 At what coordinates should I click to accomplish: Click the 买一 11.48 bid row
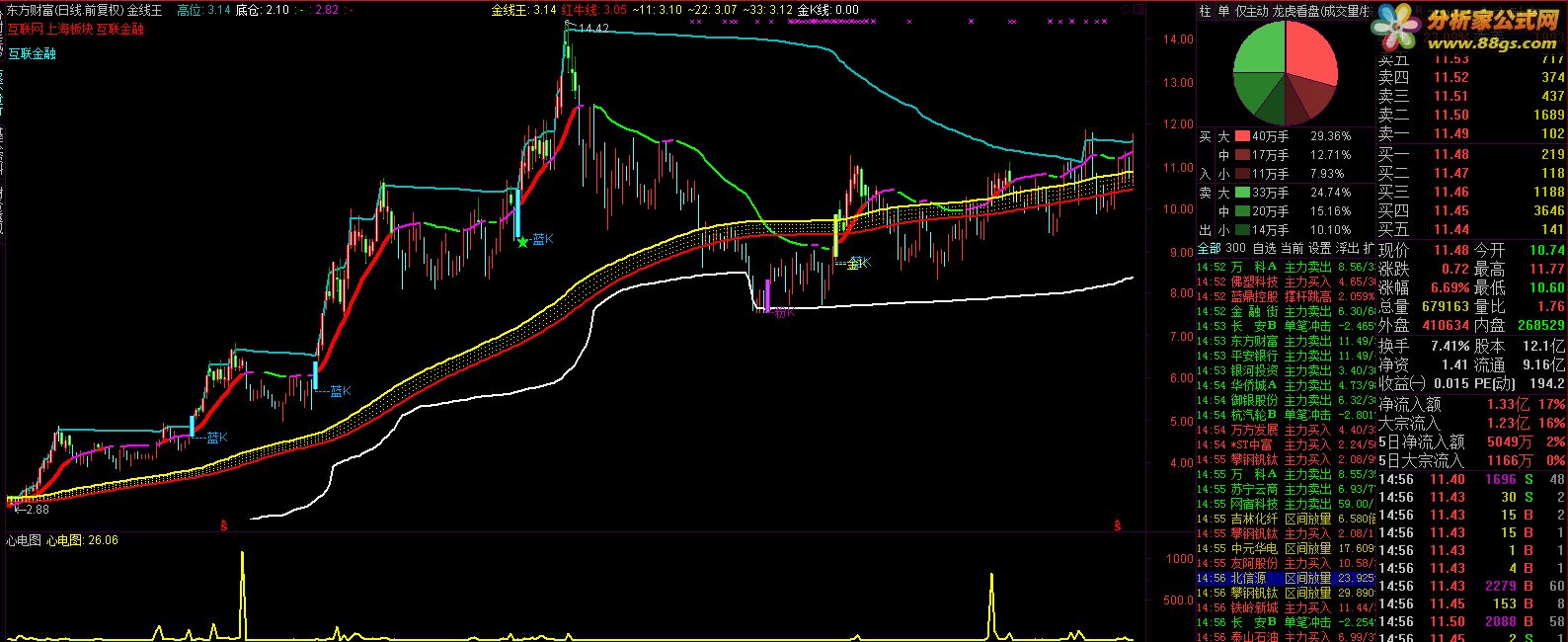(x=1471, y=154)
